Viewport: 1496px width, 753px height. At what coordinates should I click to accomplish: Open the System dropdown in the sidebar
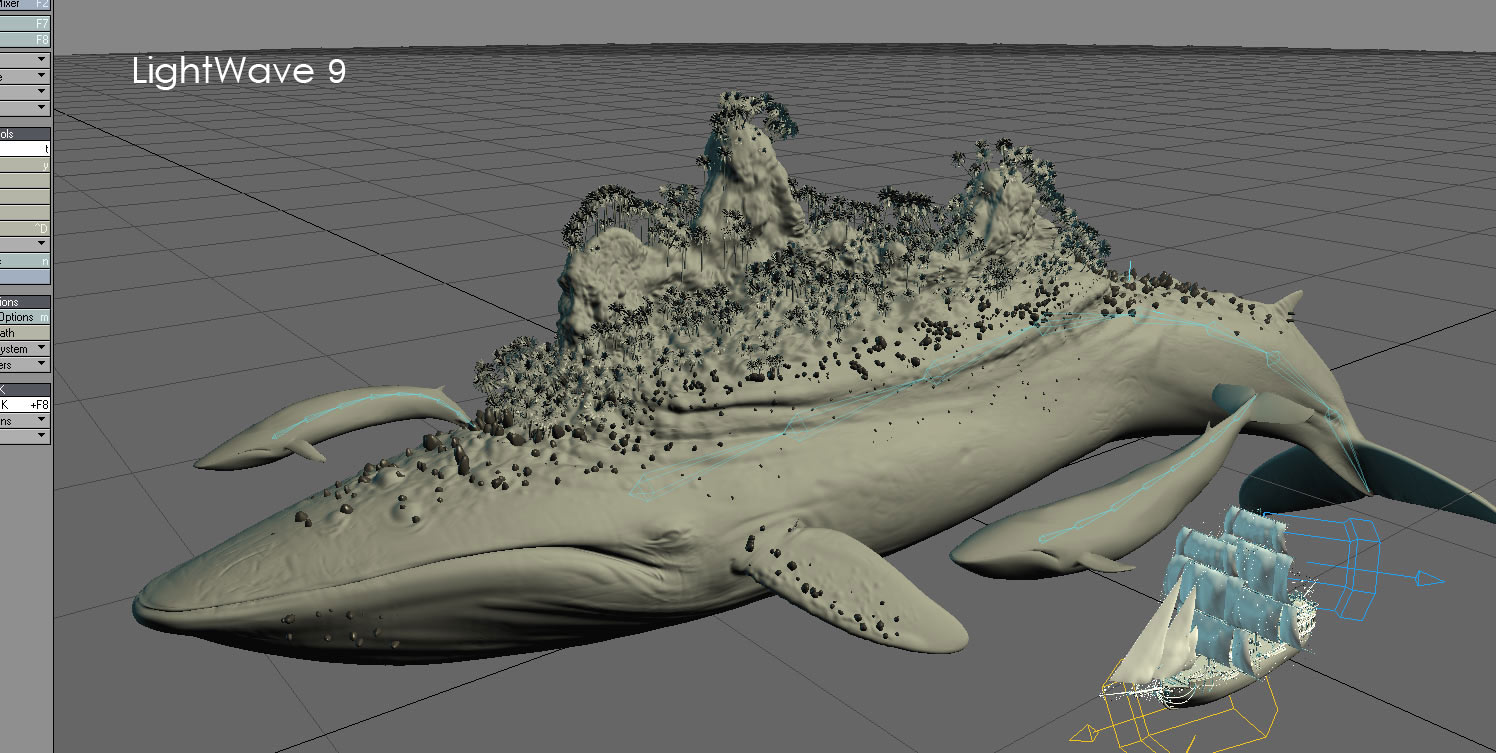[x=25, y=349]
